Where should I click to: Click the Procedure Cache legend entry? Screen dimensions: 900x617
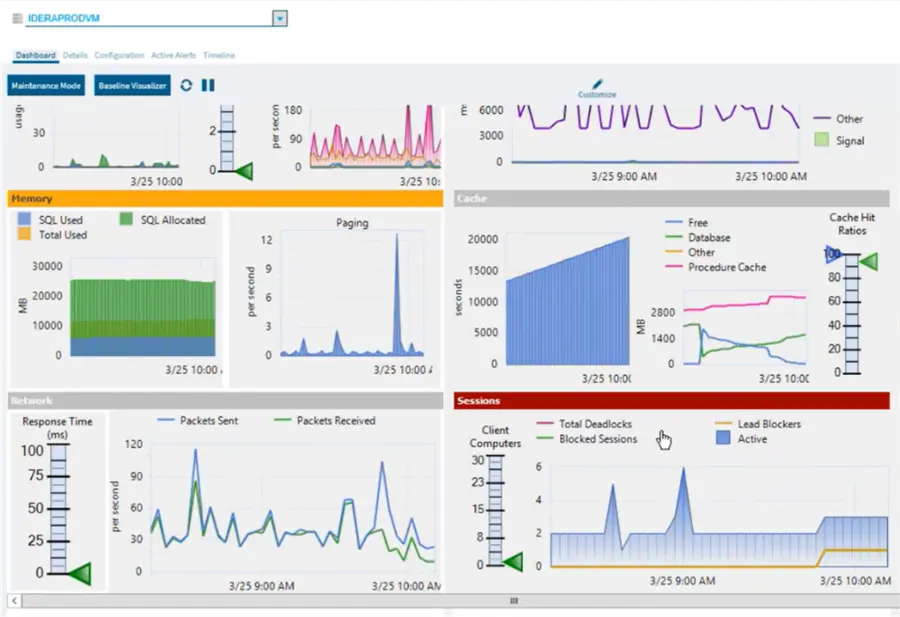click(x=715, y=267)
